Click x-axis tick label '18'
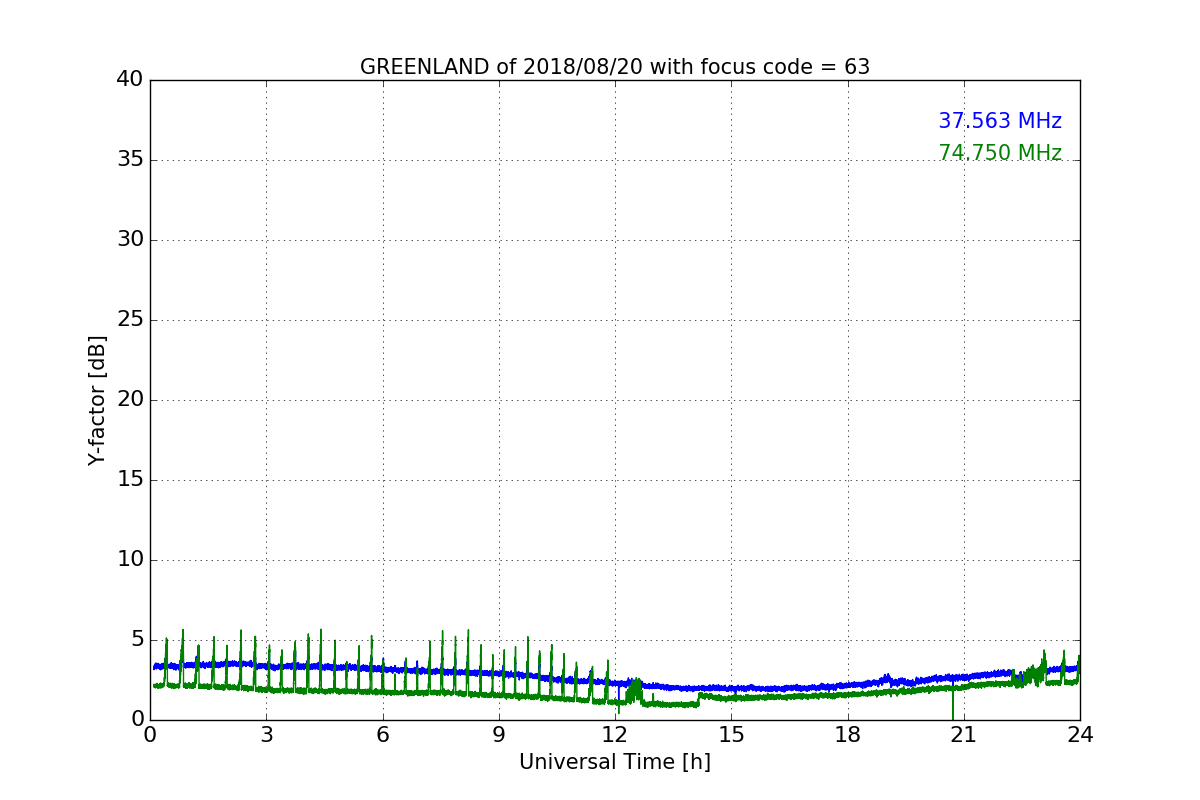Image resolution: width=1200 pixels, height=800 pixels. click(x=848, y=735)
